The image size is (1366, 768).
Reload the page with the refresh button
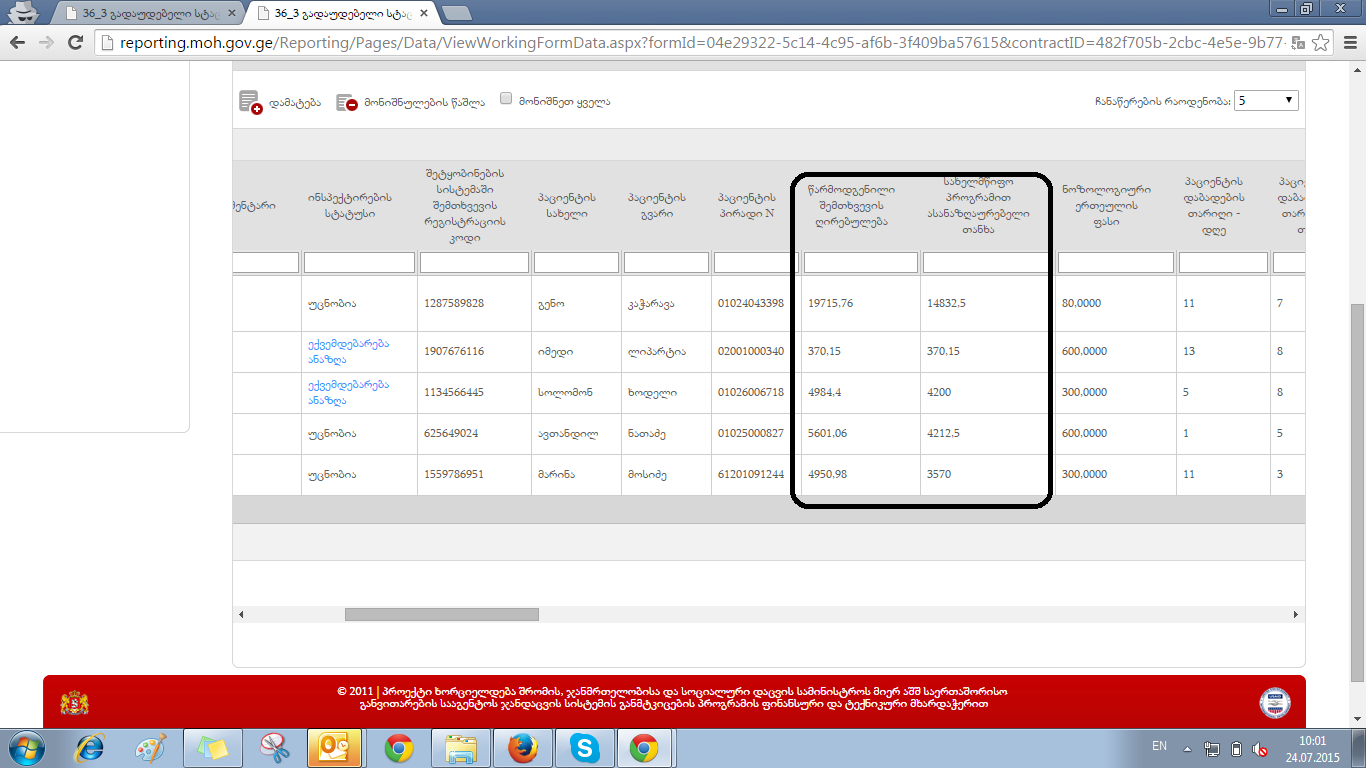click(75, 42)
